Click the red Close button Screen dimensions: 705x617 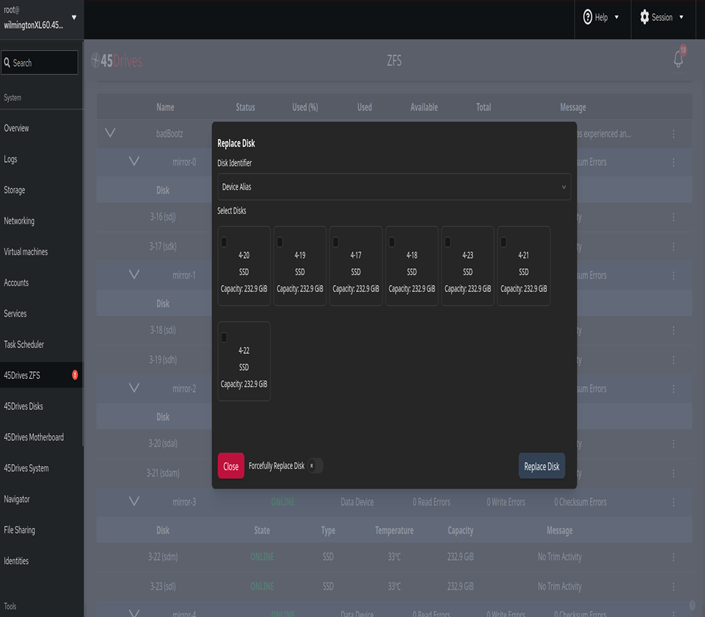click(231, 466)
